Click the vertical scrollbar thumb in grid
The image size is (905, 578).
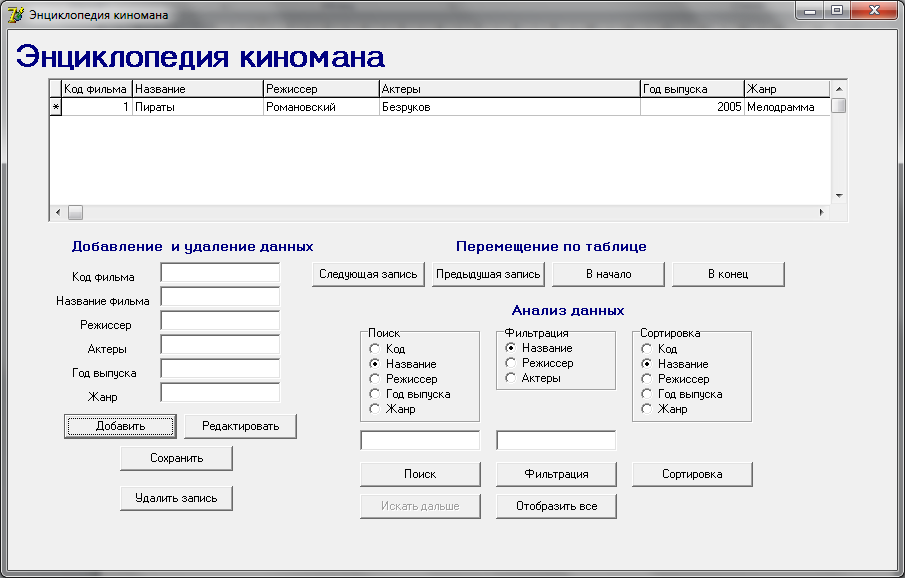pyautogui.click(x=839, y=105)
